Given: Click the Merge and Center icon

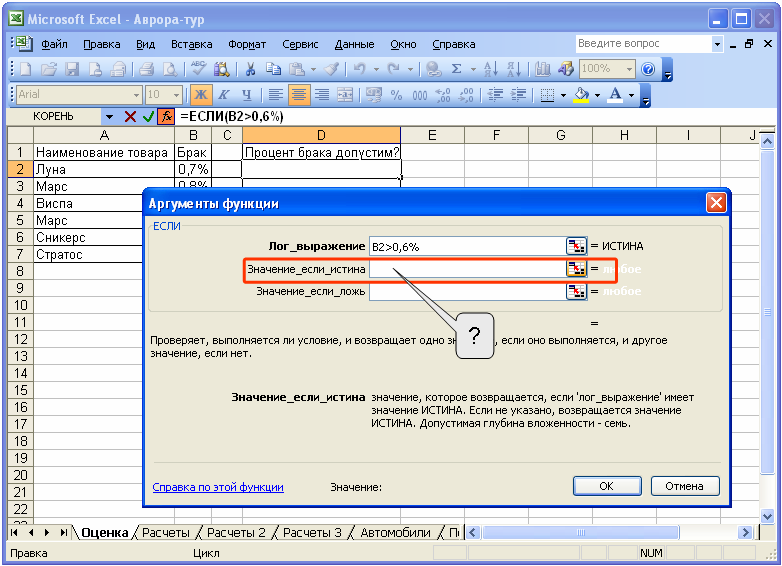Looking at the screenshot, I should (x=345, y=94).
